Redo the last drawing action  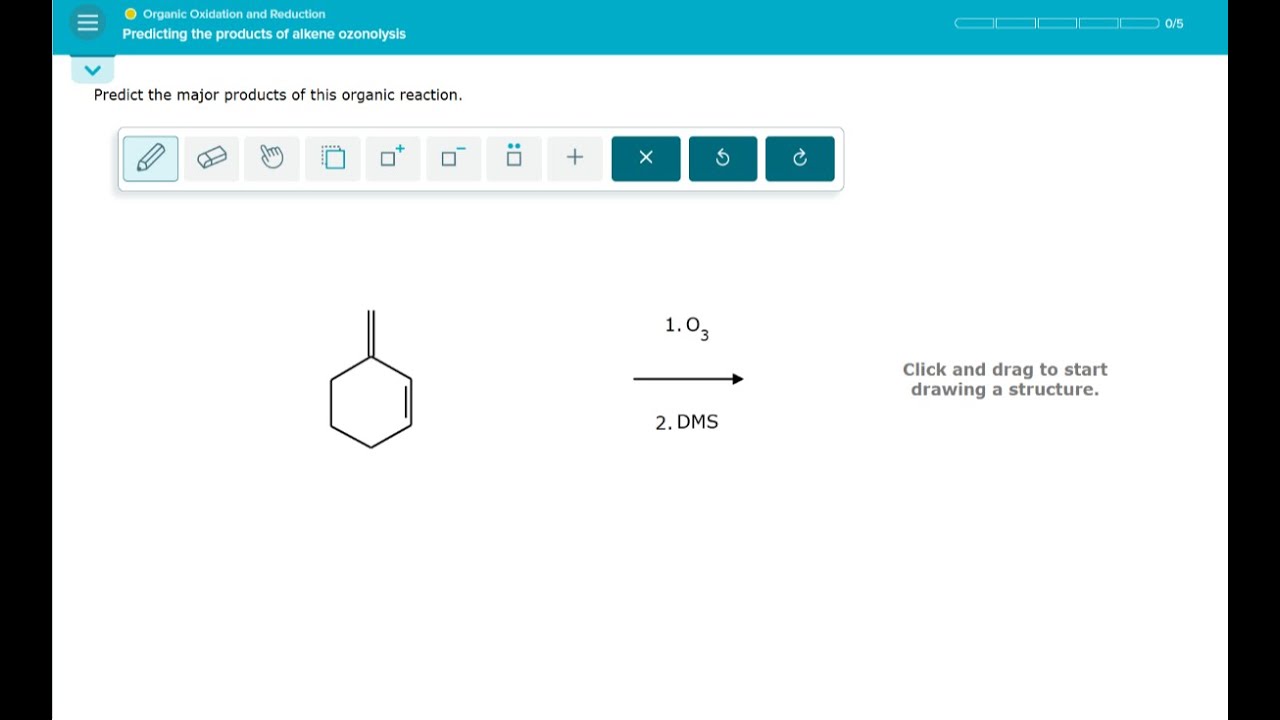tap(800, 158)
